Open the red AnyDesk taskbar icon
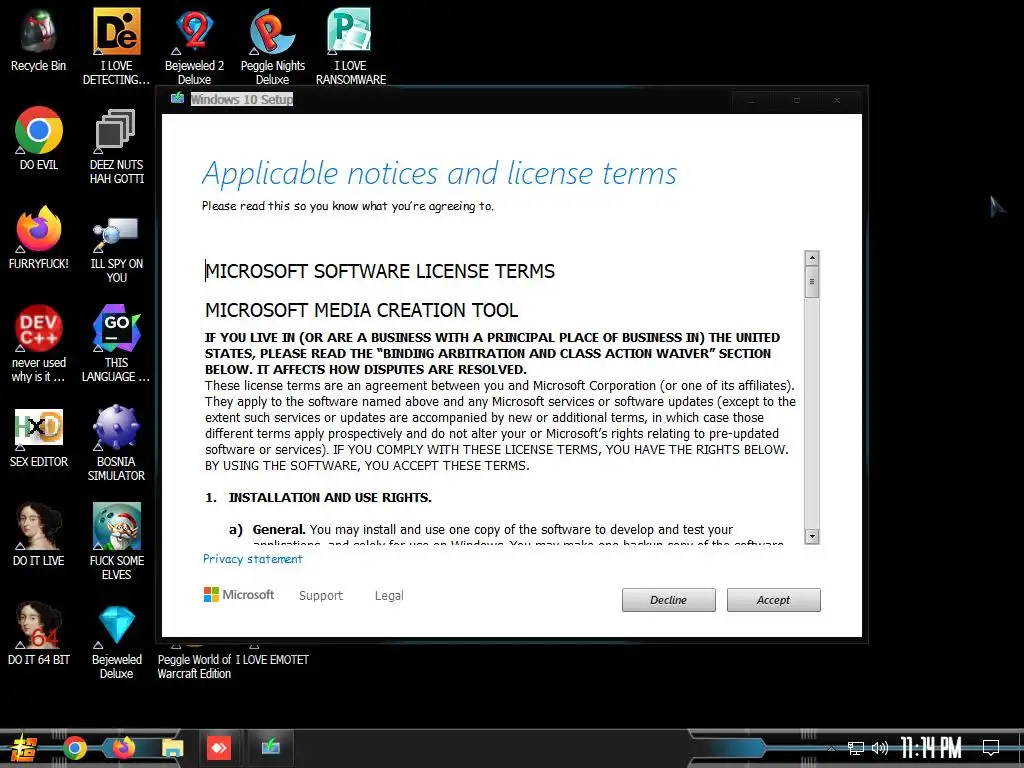 click(219, 748)
